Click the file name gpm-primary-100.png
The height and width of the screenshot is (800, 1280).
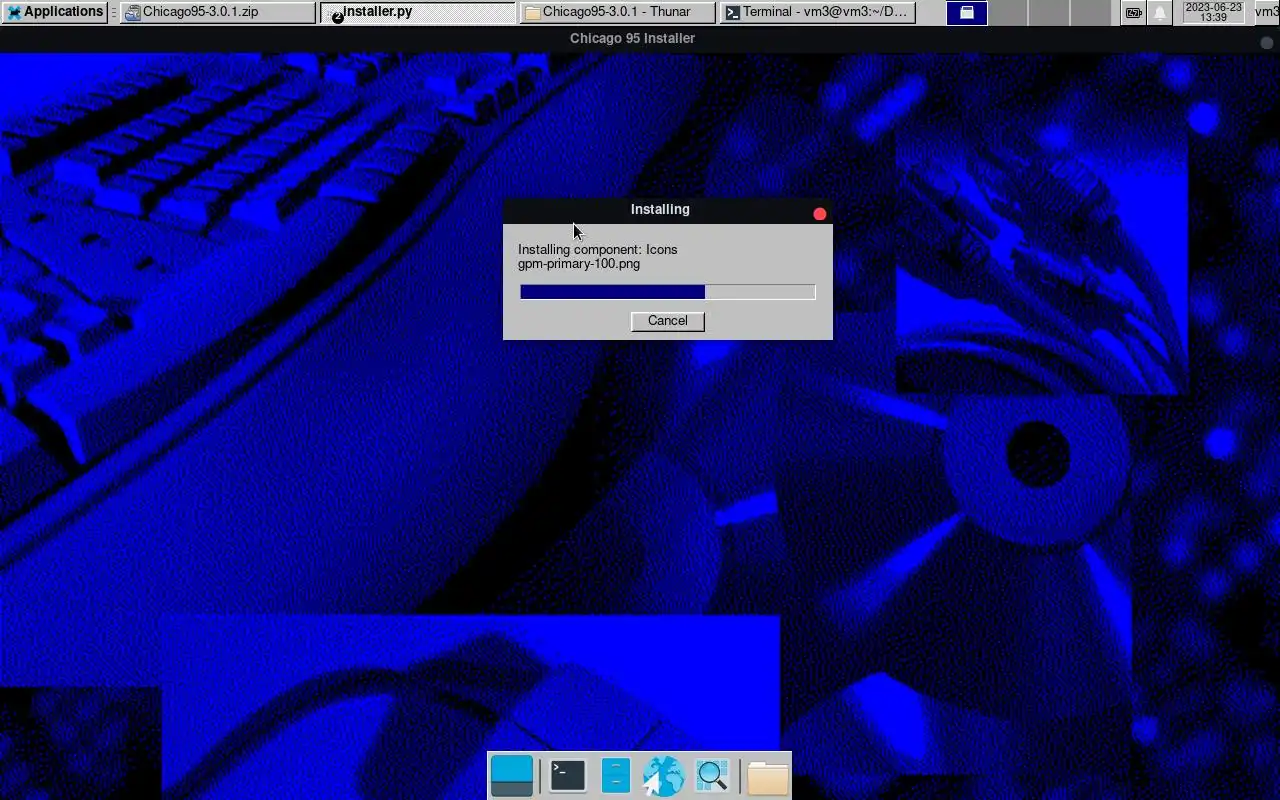point(579,264)
